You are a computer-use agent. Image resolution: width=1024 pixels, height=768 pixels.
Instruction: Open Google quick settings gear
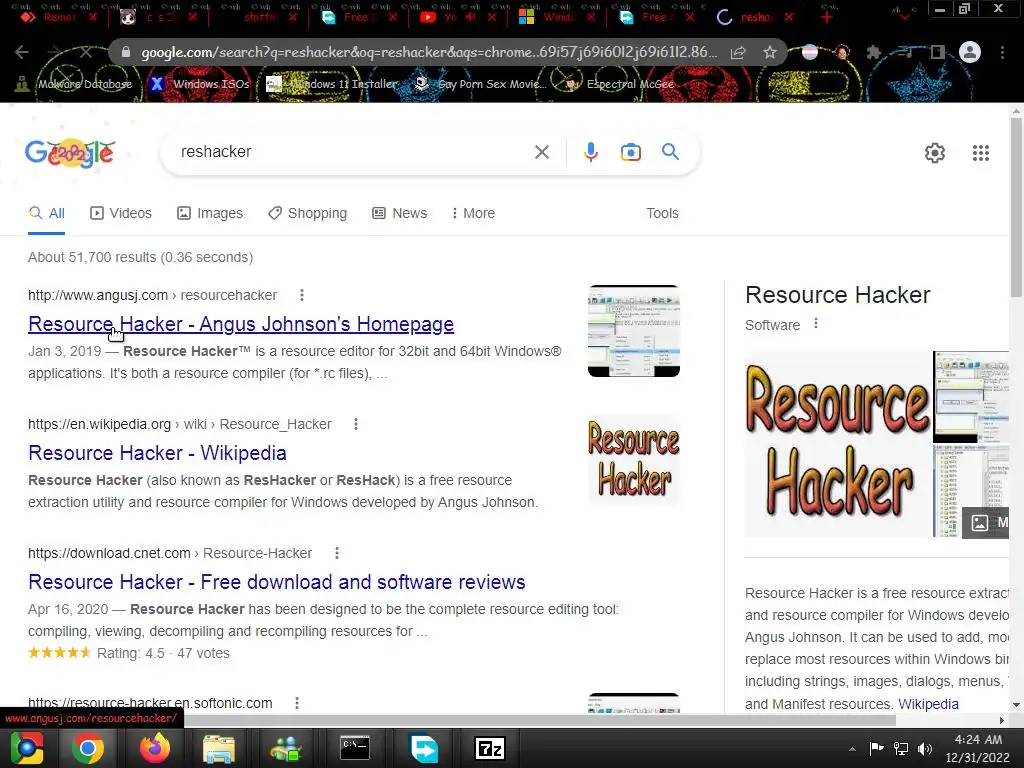click(x=935, y=153)
